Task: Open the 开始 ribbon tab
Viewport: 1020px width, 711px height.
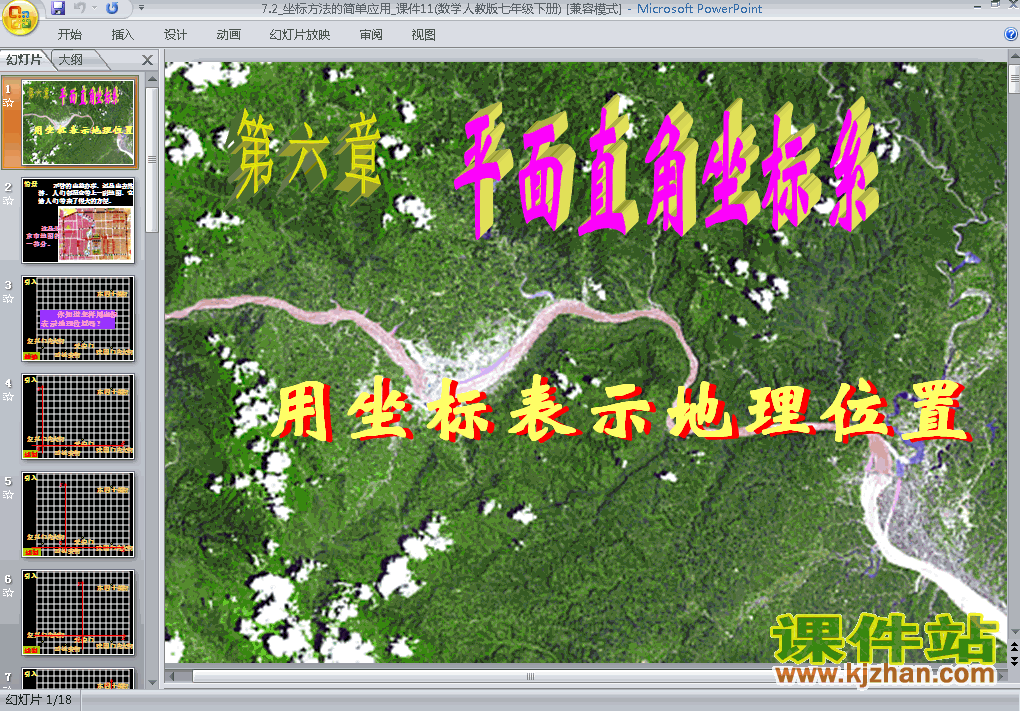Action: [70, 34]
